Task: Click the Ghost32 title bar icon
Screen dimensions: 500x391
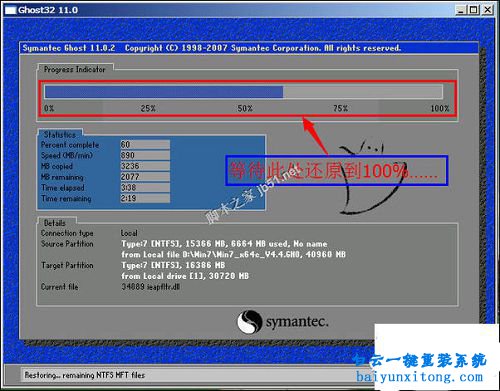Action: [x=10, y=10]
